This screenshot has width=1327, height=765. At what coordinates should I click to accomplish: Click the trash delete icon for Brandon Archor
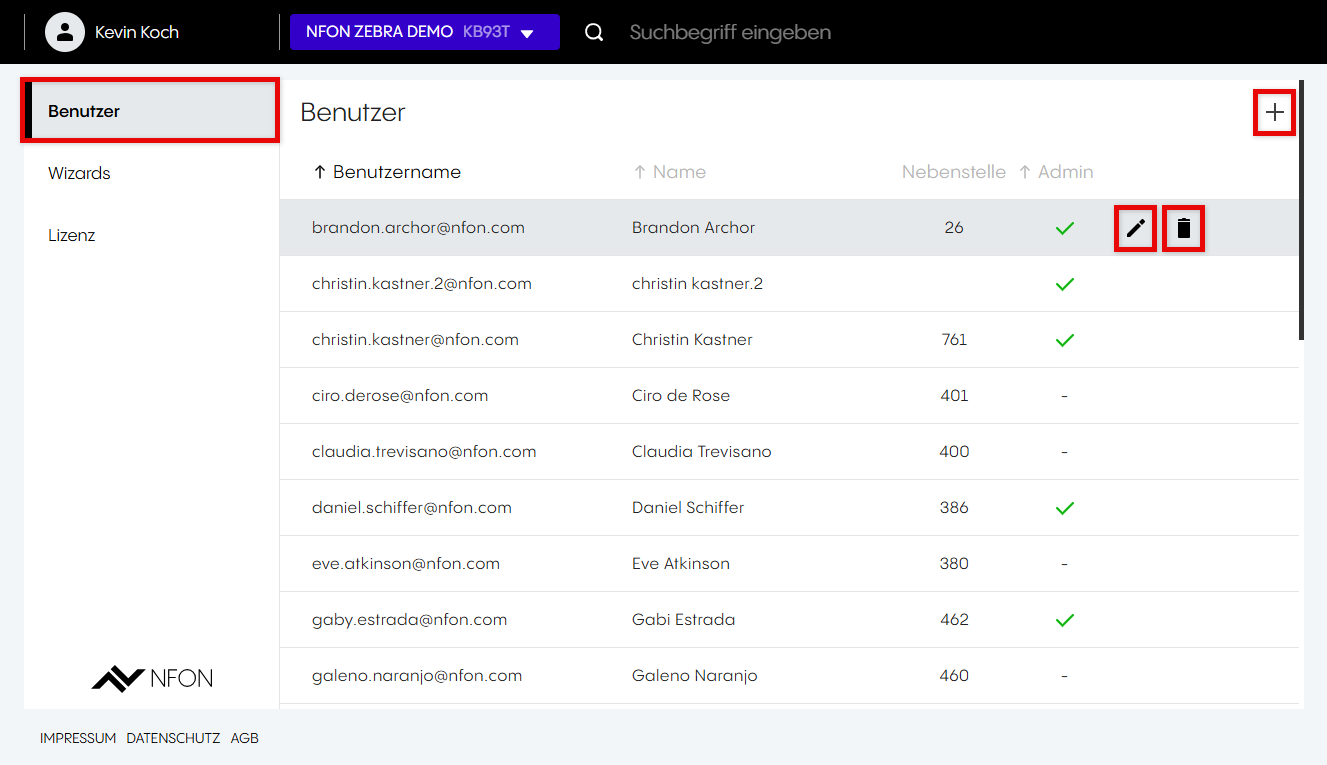(x=1184, y=229)
